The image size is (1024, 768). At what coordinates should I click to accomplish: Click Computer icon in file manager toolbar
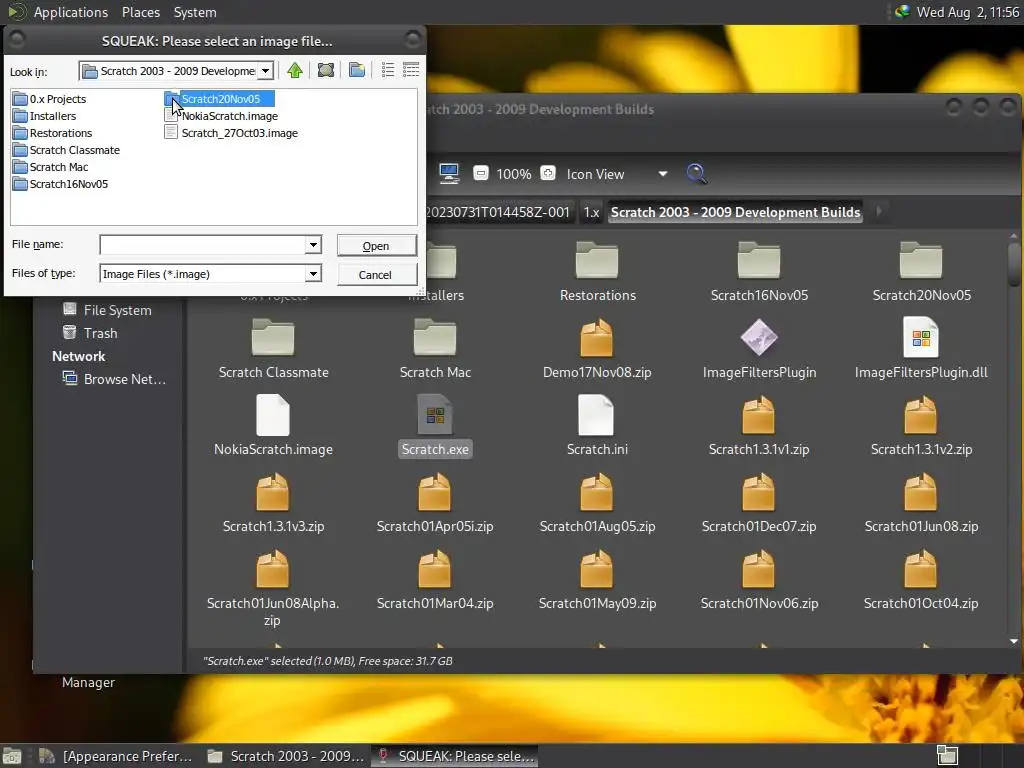449,174
